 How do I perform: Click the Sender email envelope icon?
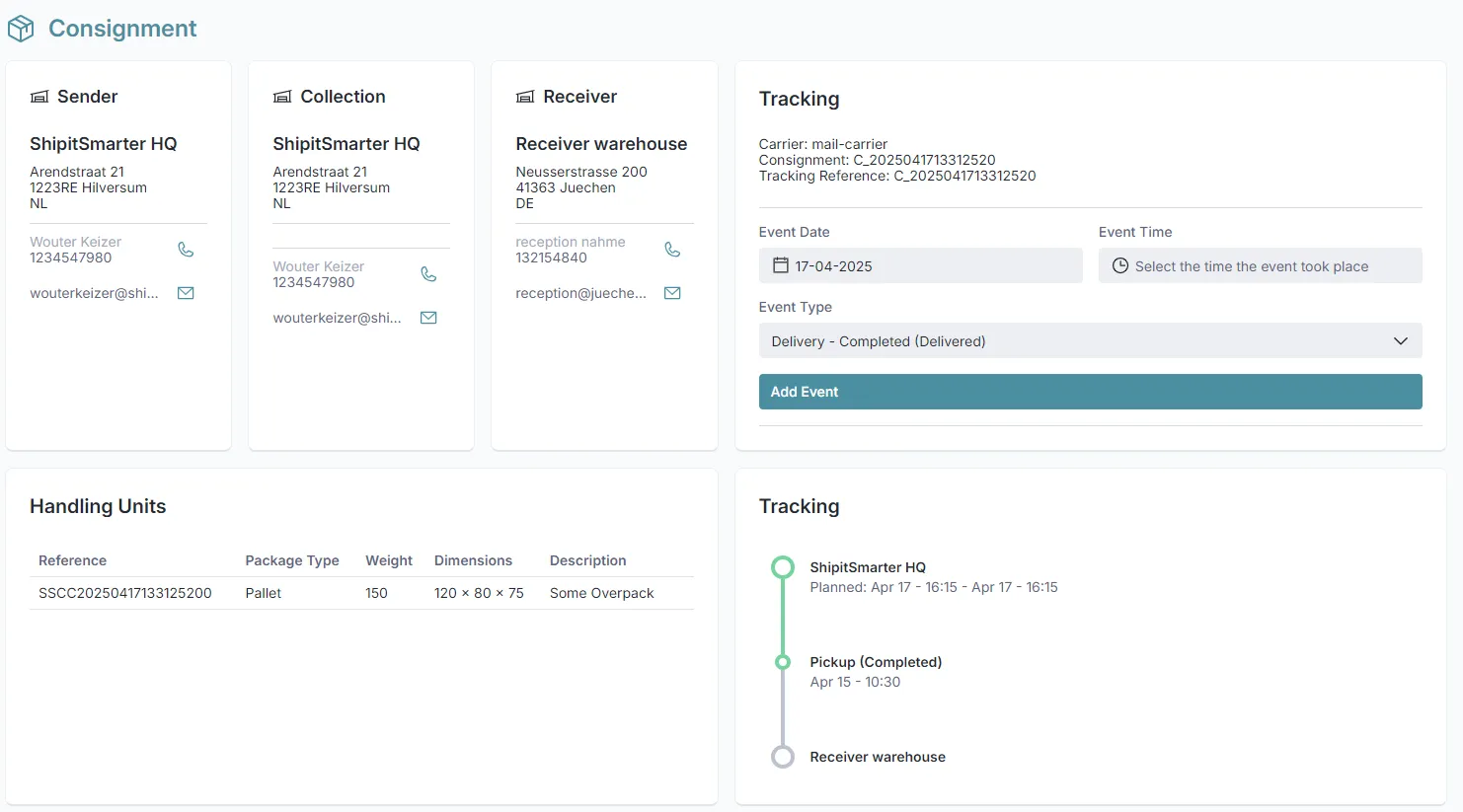(x=186, y=293)
